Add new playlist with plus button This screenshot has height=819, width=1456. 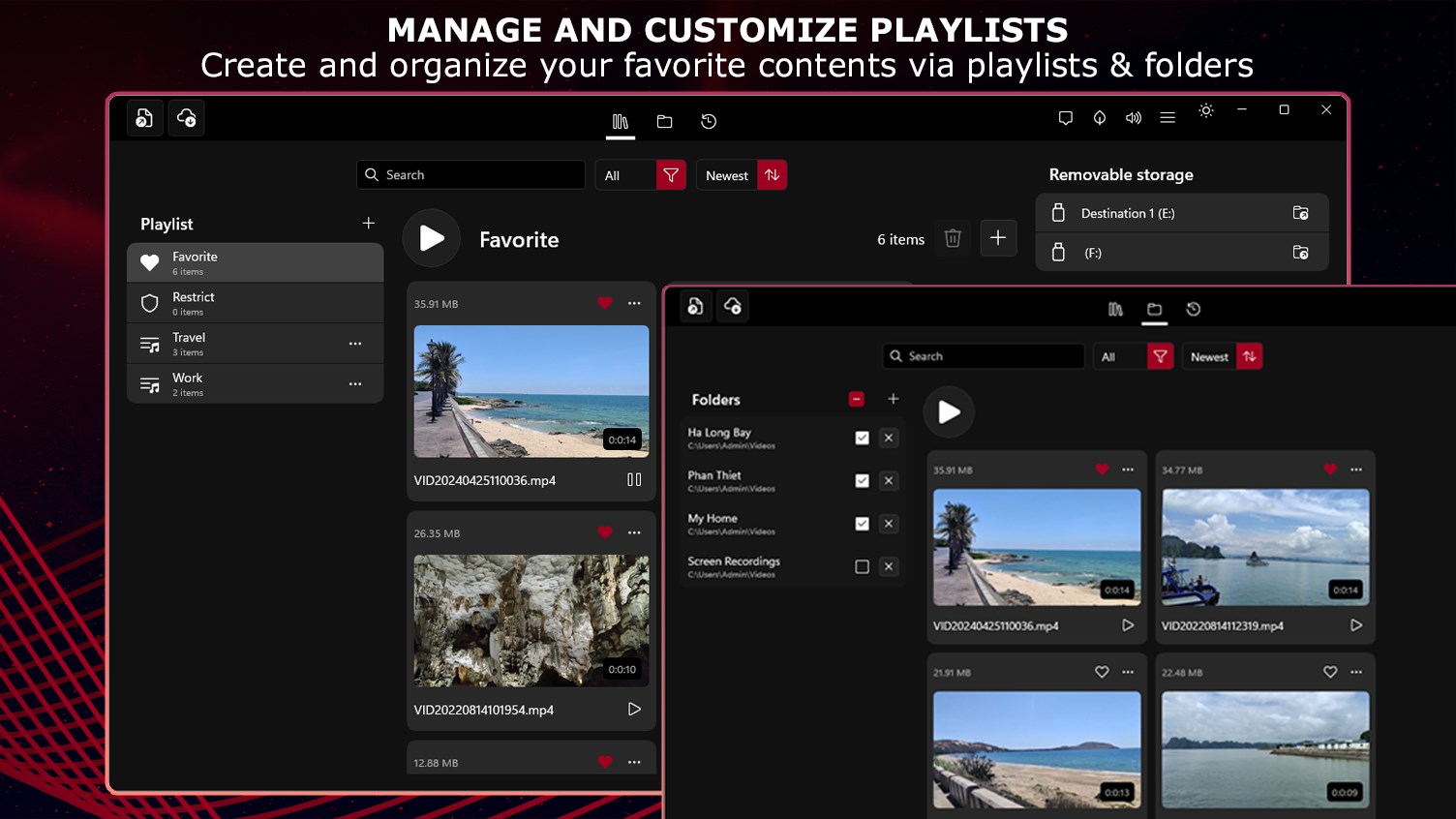(368, 224)
